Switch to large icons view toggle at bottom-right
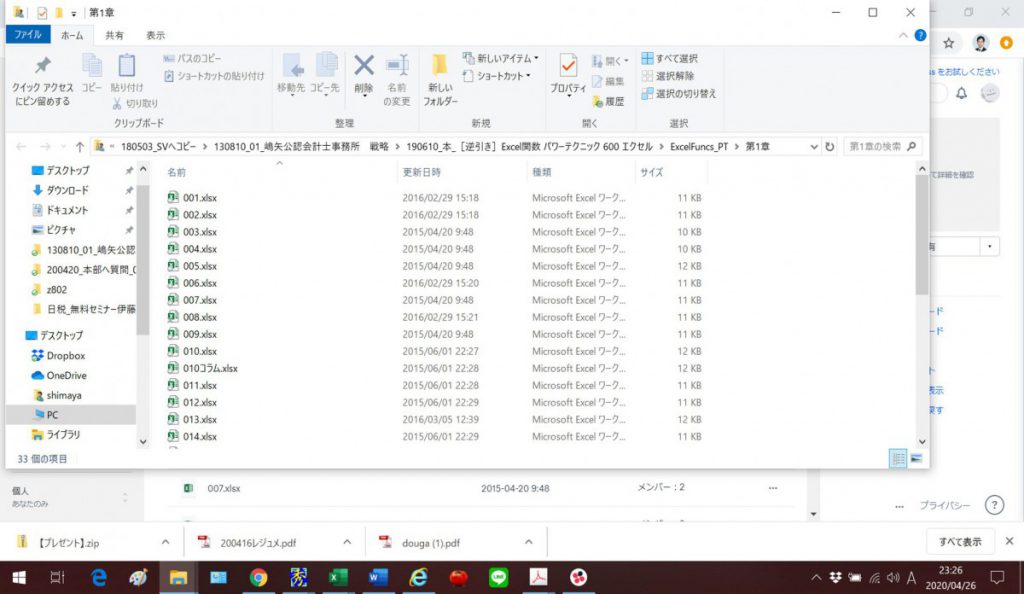 (915, 458)
